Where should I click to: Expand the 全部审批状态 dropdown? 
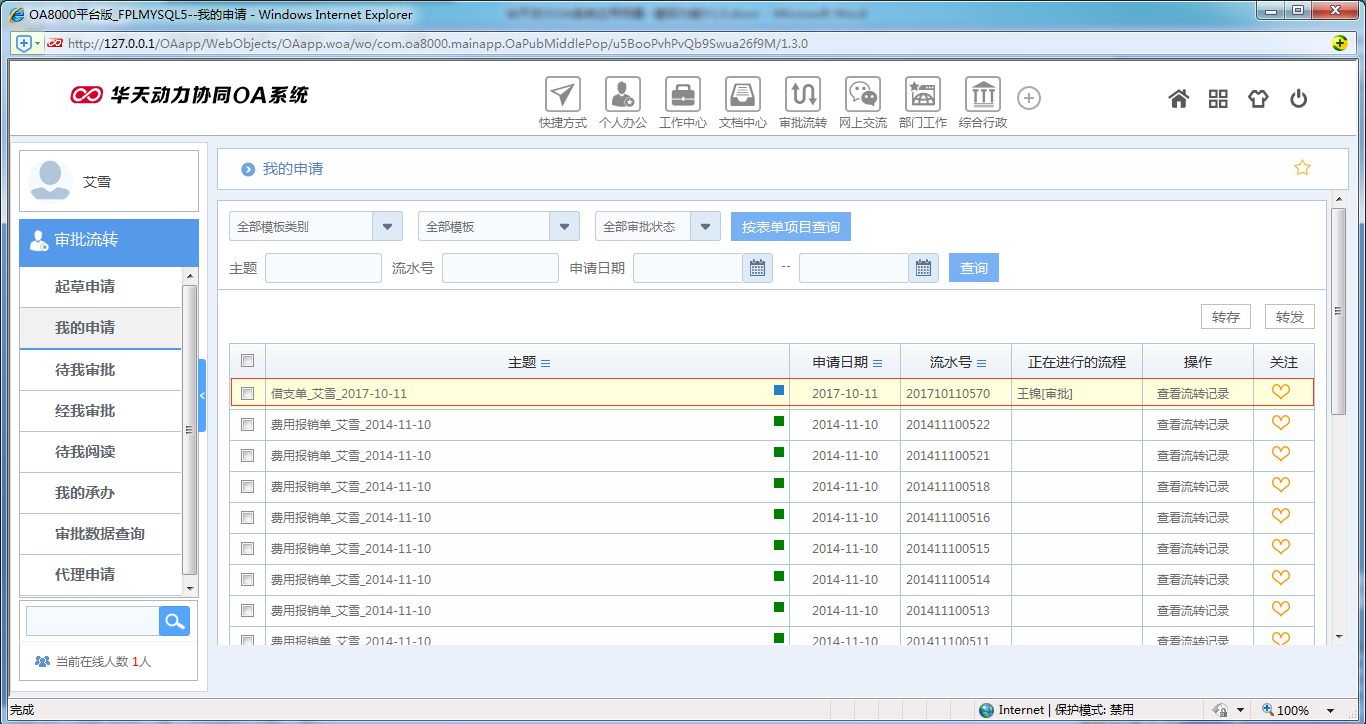pos(705,227)
